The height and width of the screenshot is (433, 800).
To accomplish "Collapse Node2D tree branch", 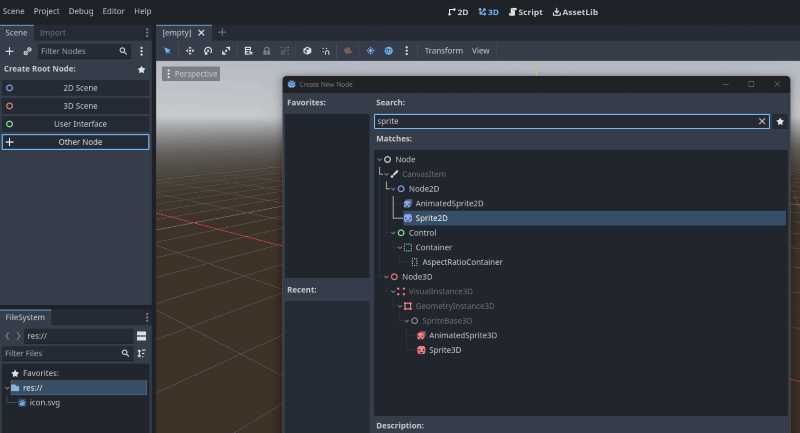I will 393,189.
